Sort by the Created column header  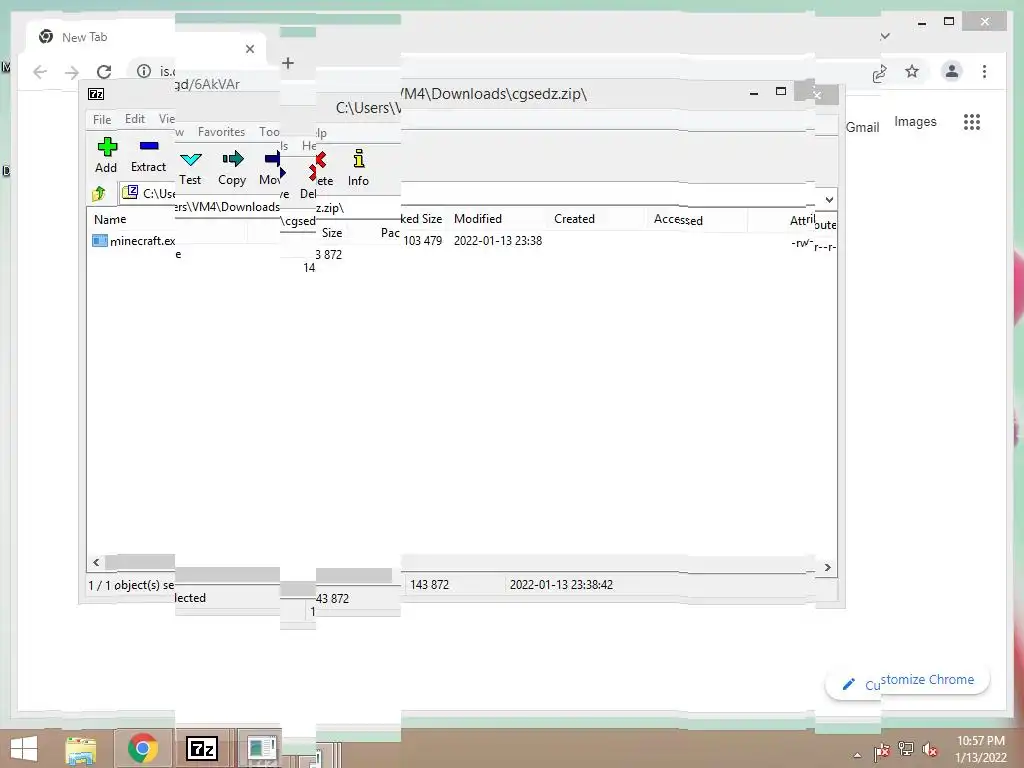574,219
